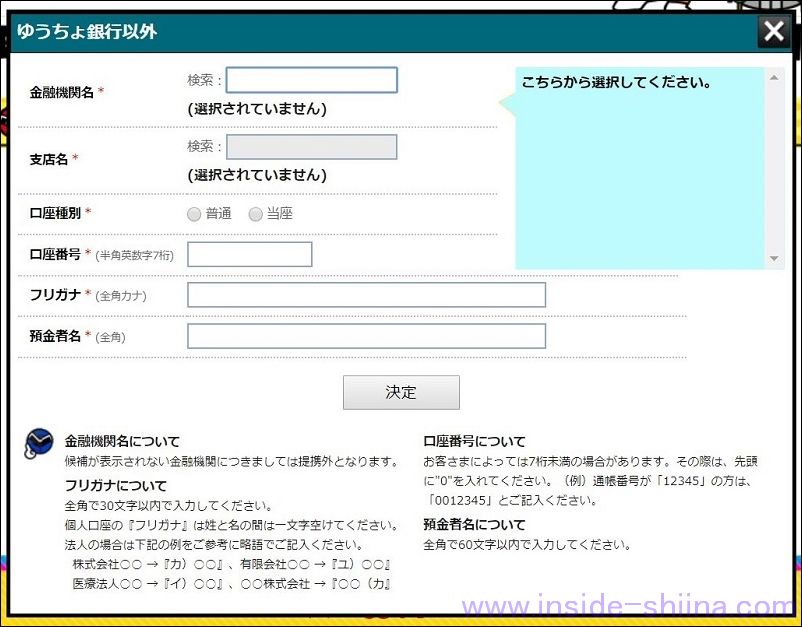Select the 当座 account type radio
This screenshot has width=802, height=627.
pos(255,214)
